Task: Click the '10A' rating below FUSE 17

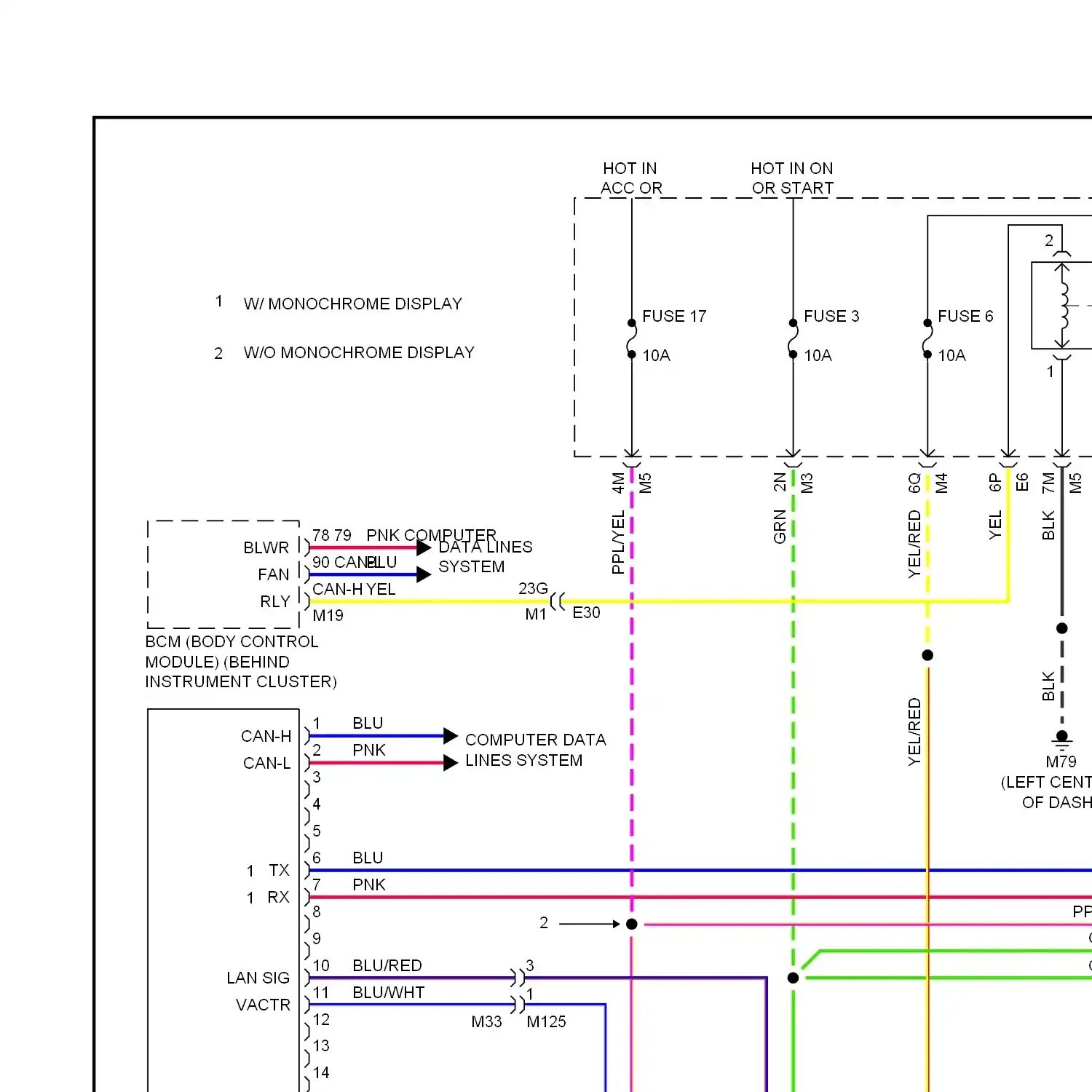Action: coord(656,355)
